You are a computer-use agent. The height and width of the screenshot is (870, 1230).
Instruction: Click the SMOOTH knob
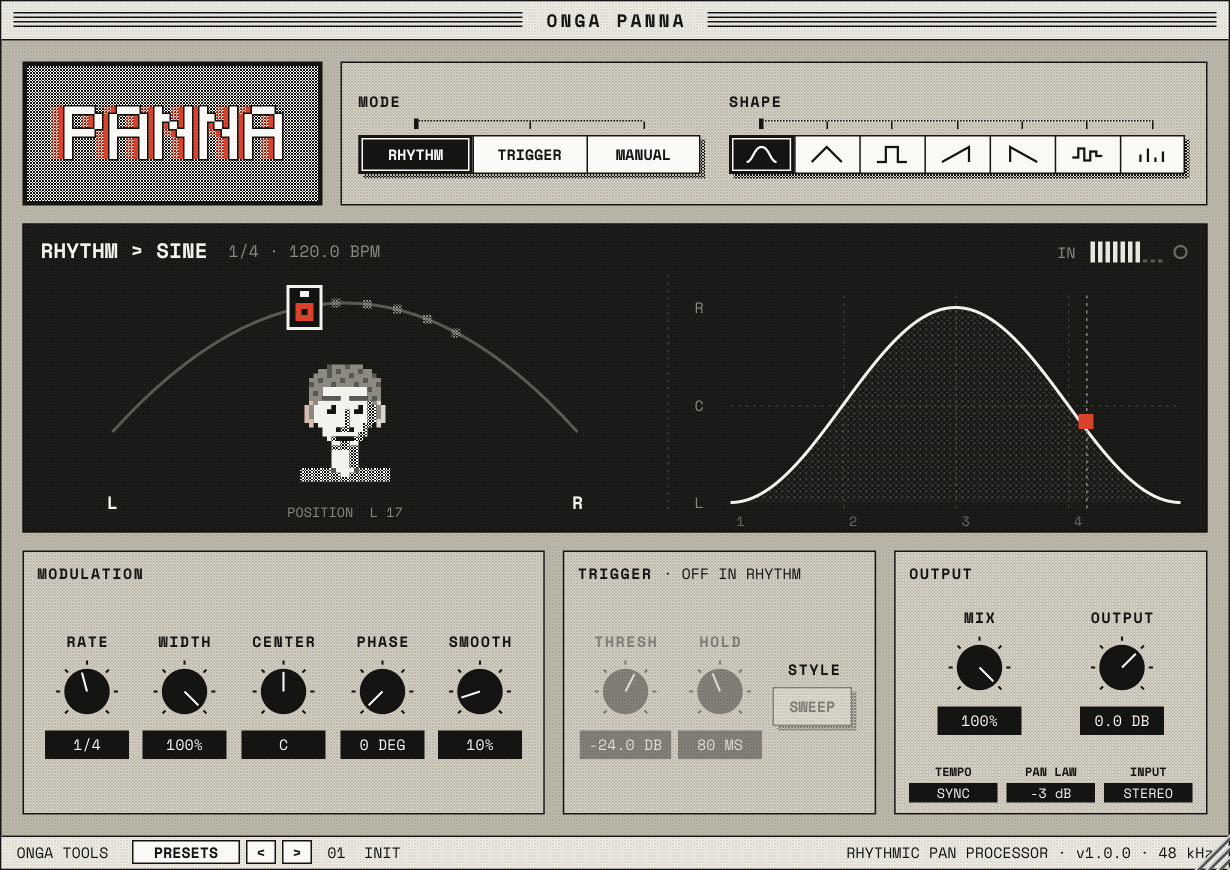[x=480, y=691]
